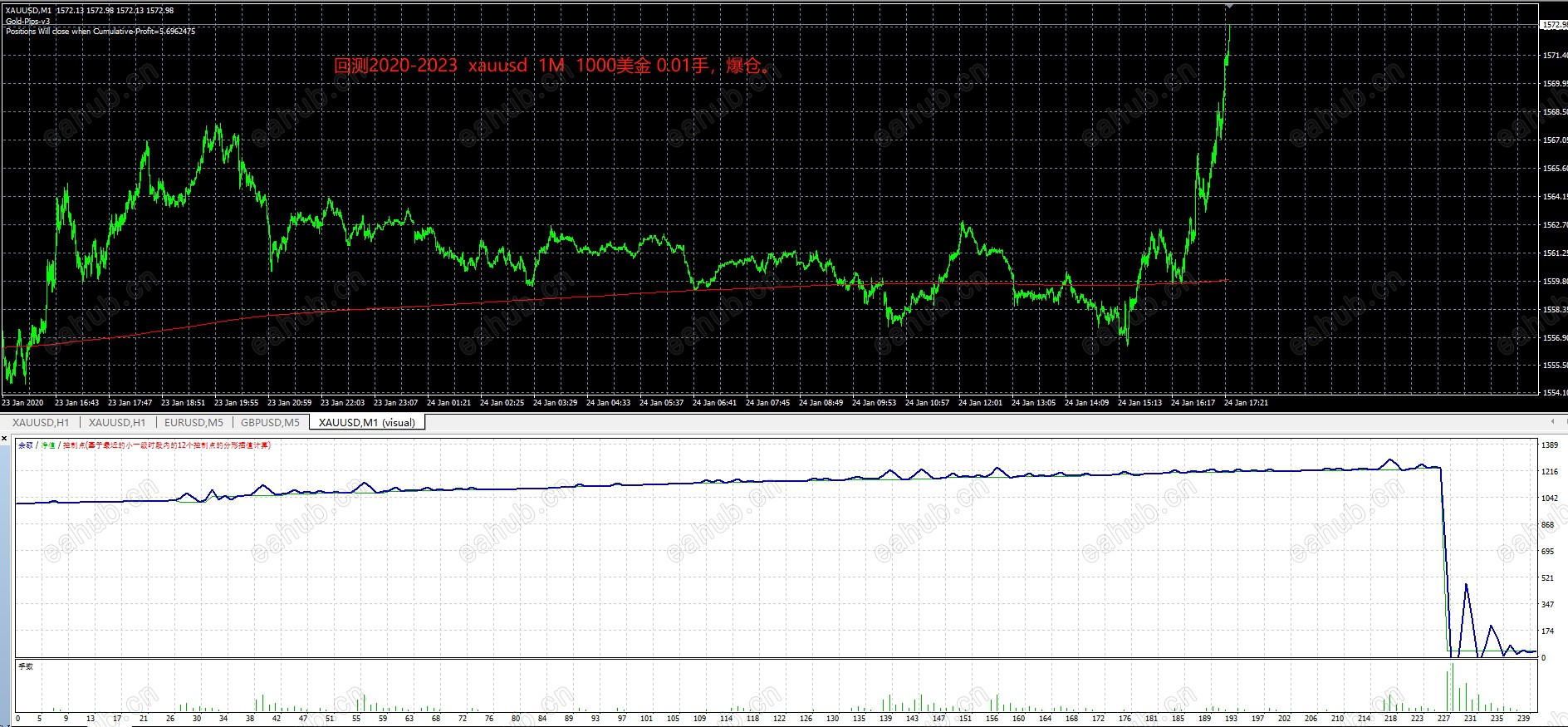Click trade number 122 on the axis
Image resolution: width=1568 pixels, height=727 pixels.
(x=779, y=719)
